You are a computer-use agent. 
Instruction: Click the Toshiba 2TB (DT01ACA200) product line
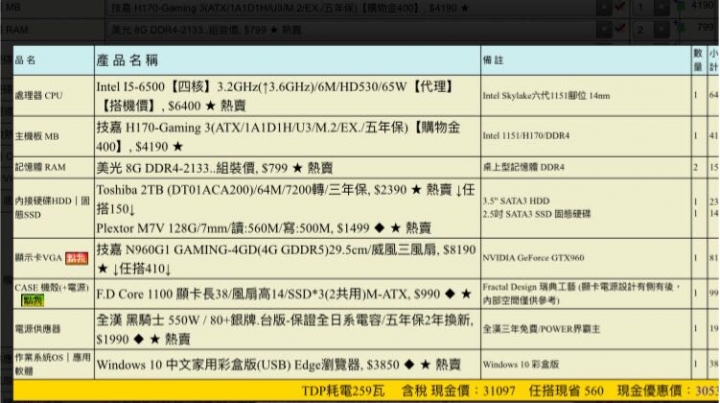pyautogui.click(x=286, y=199)
